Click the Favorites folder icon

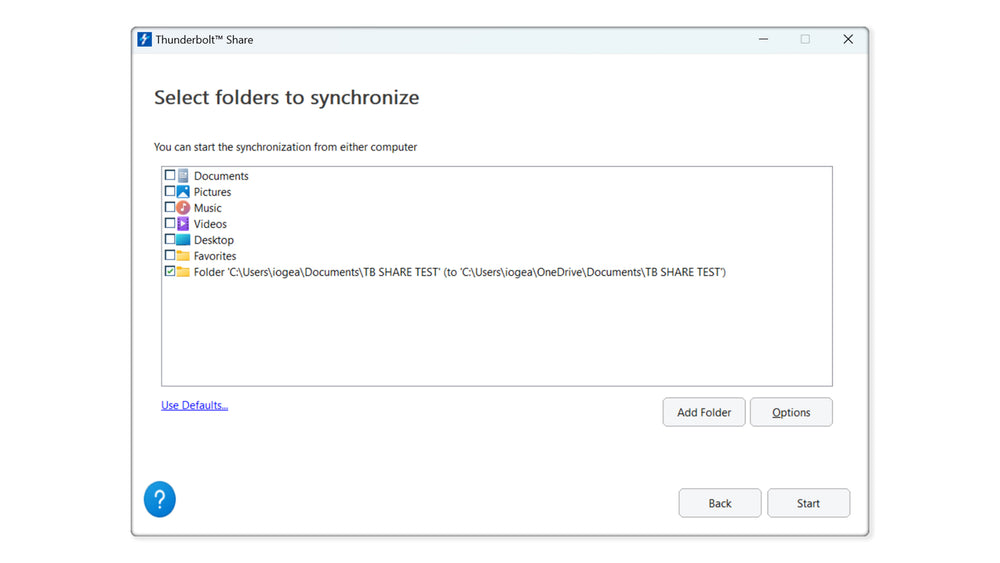click(183, 256)
